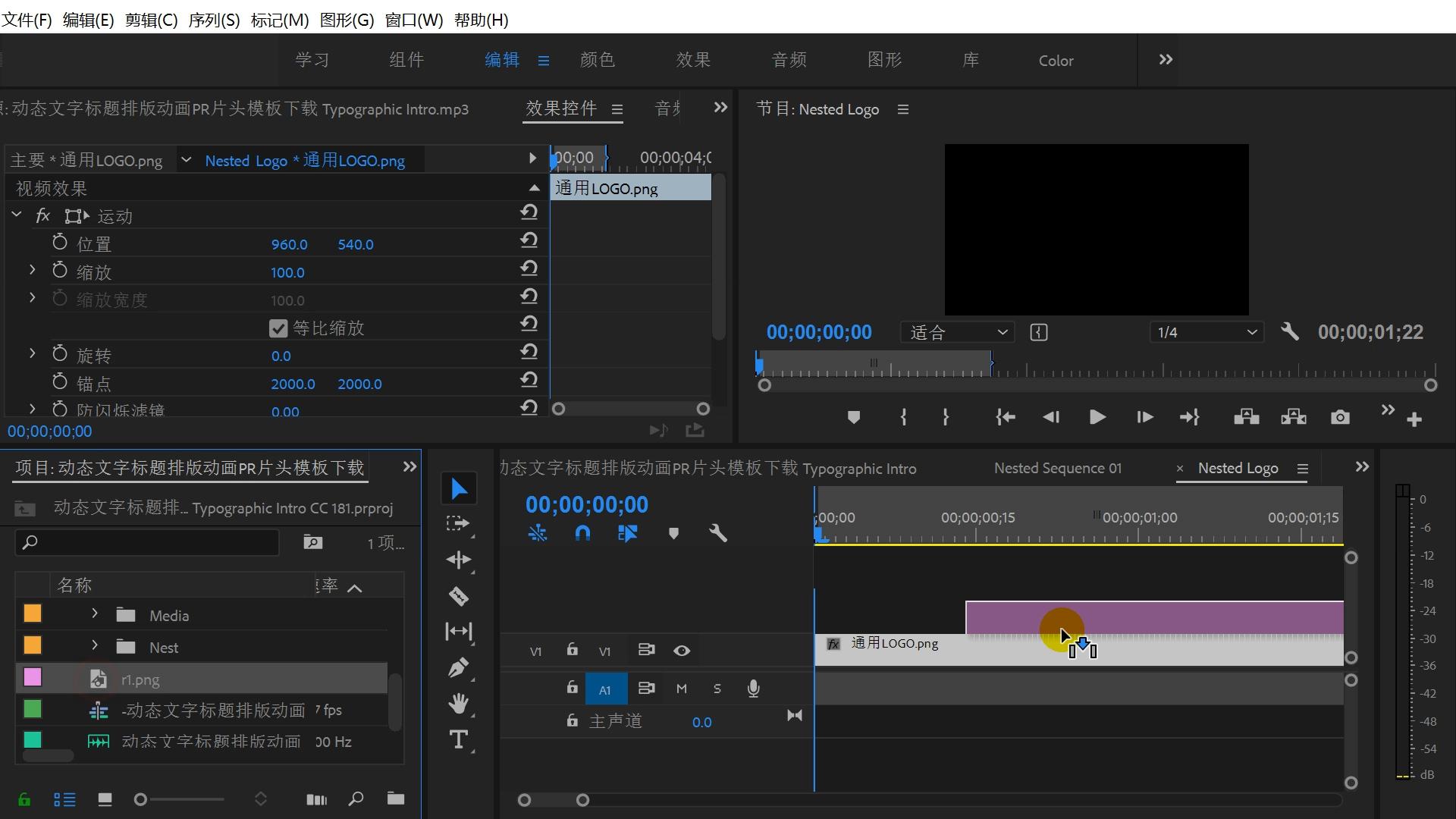The width and height of the screenshot is (1456, 819).
Task: Select the Type tool
Action: coord(459,739)
